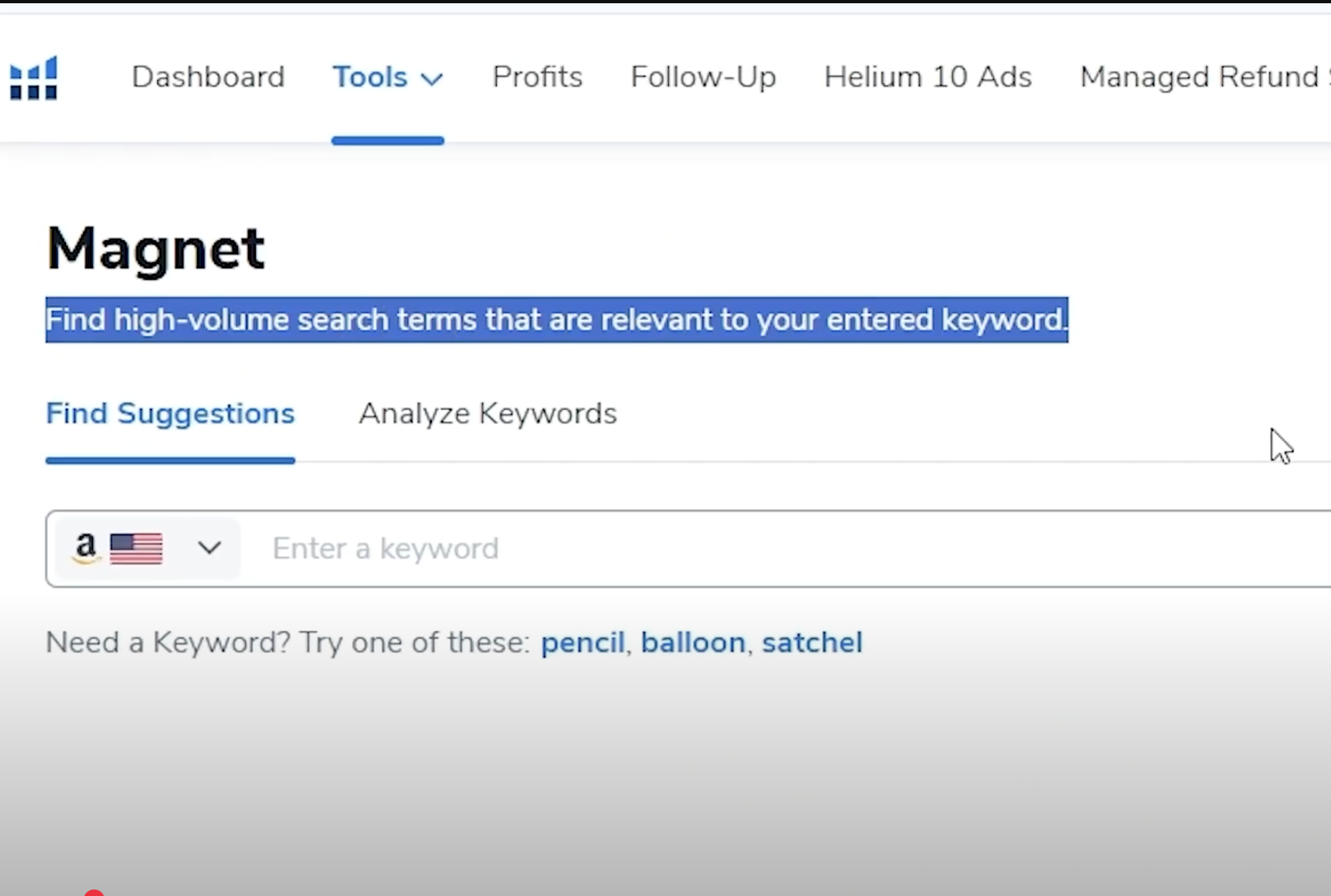This screenshot has width=1331, height=896.
Task: Click the highlighted description text
Action: click(x=556, y=319)
